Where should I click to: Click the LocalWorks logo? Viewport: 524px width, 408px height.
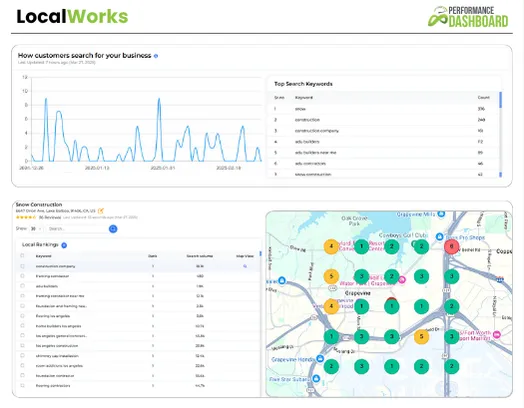point(72,16)
